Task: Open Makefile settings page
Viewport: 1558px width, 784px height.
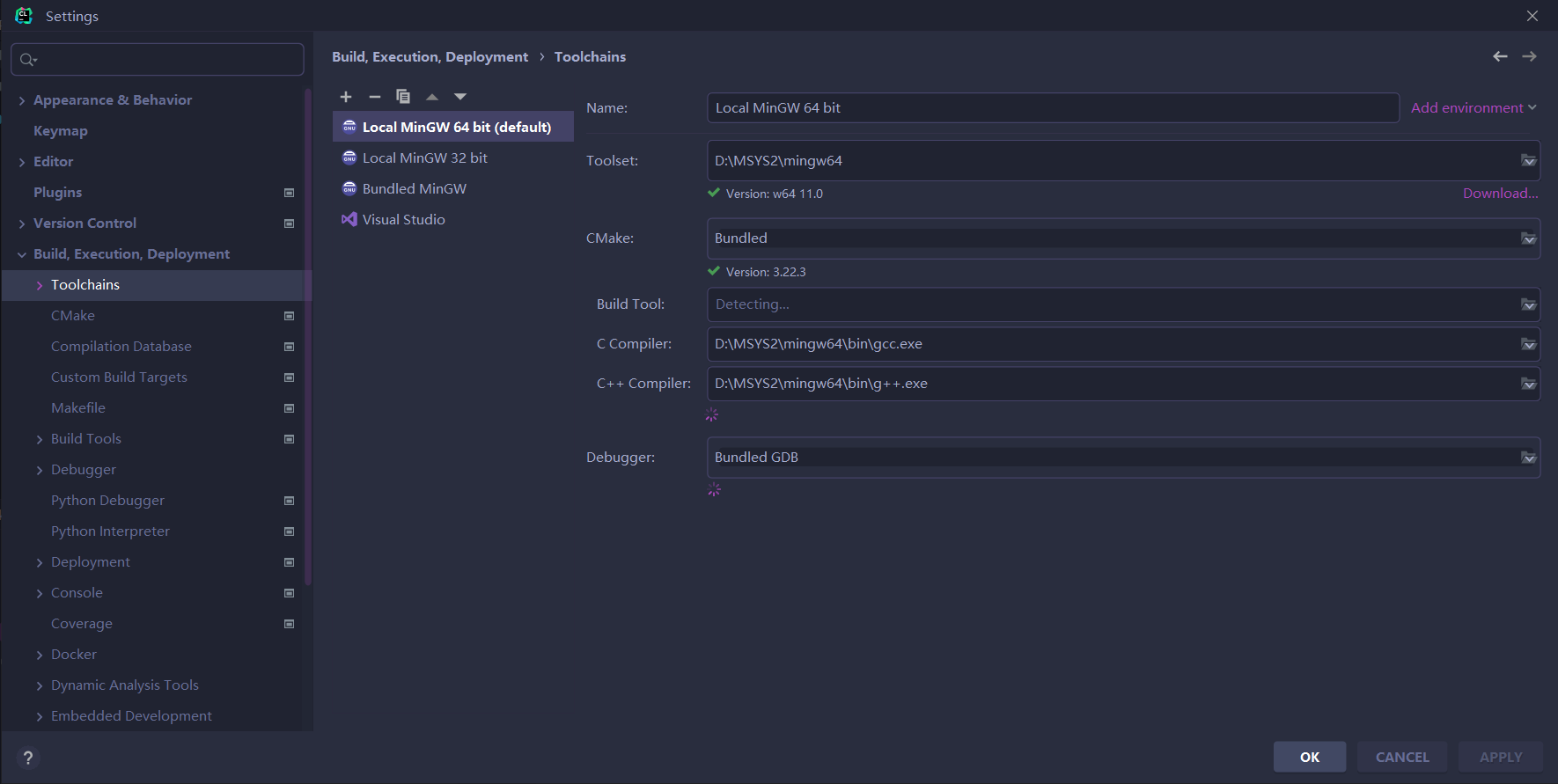Action: click(x=78, y=408)
